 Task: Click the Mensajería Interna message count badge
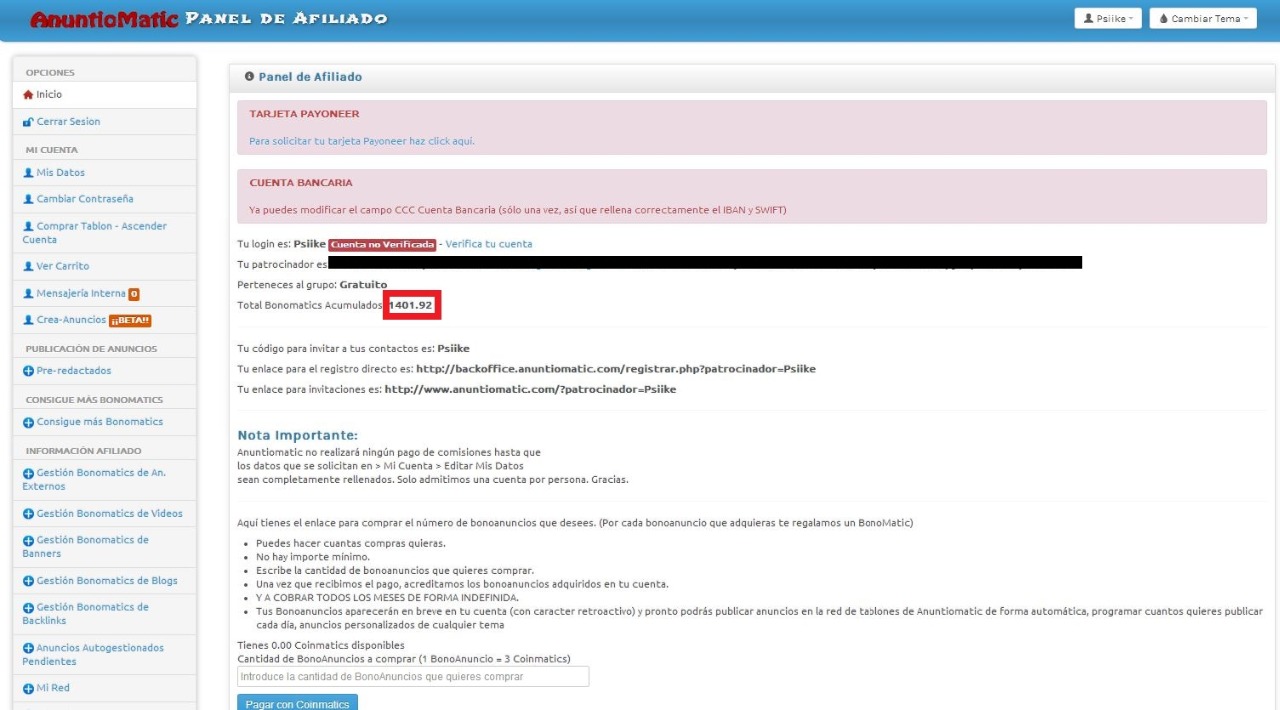[x=134, y=294]
